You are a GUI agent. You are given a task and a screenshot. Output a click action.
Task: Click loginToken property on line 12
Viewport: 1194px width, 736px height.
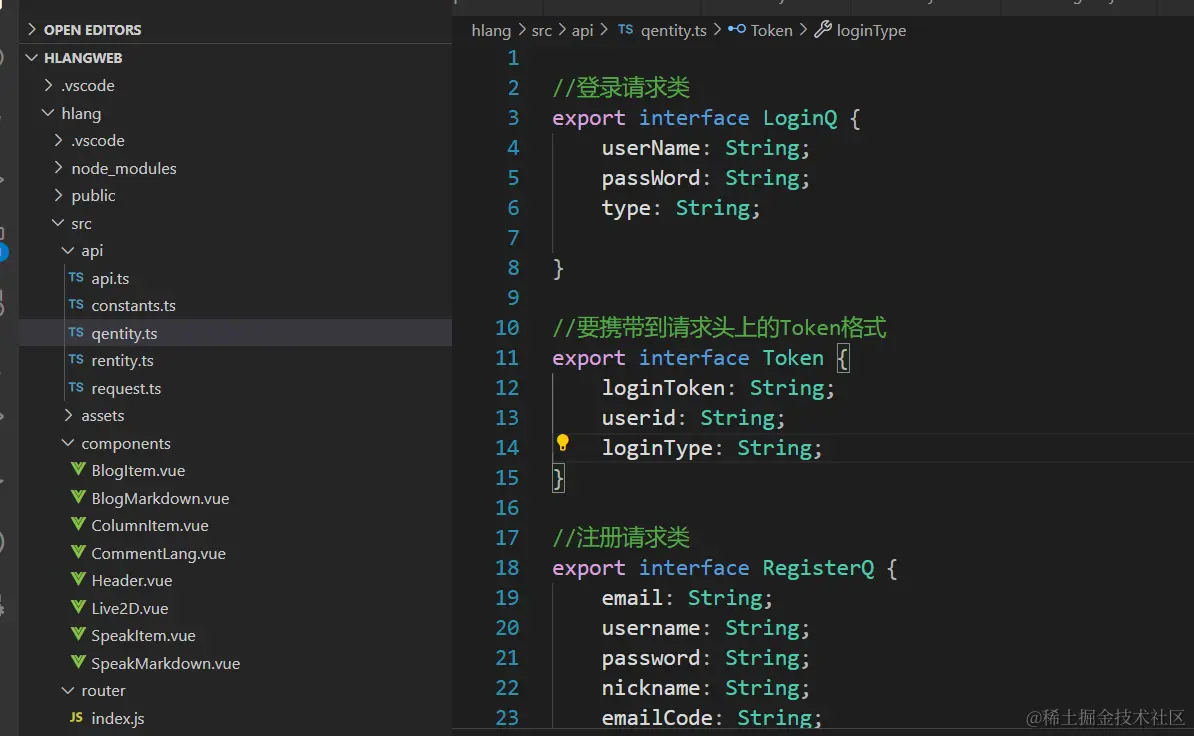[x=663, y=388]
